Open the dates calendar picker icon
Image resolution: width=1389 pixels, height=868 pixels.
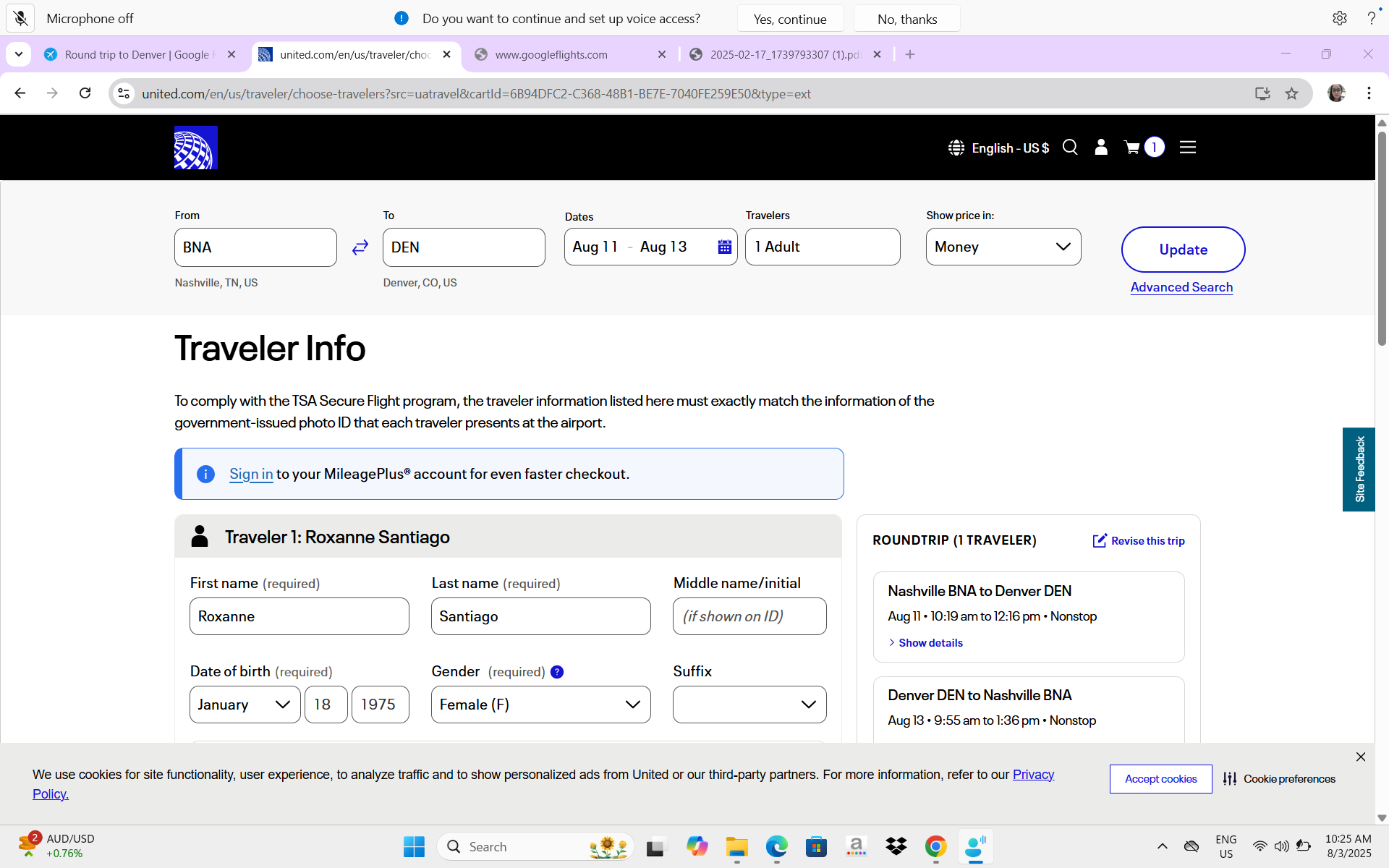(724, 247)
